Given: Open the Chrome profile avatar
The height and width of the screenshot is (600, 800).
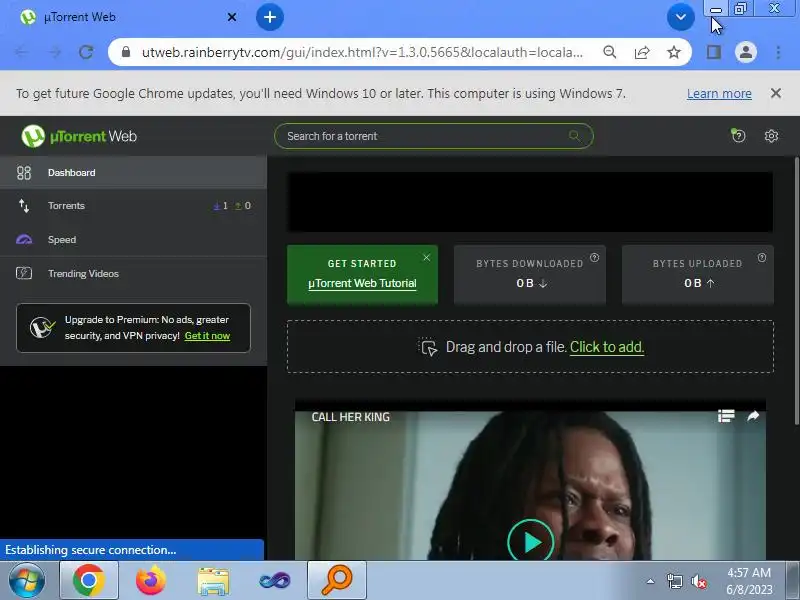Looking at the screenshot, I should point(745,52).
